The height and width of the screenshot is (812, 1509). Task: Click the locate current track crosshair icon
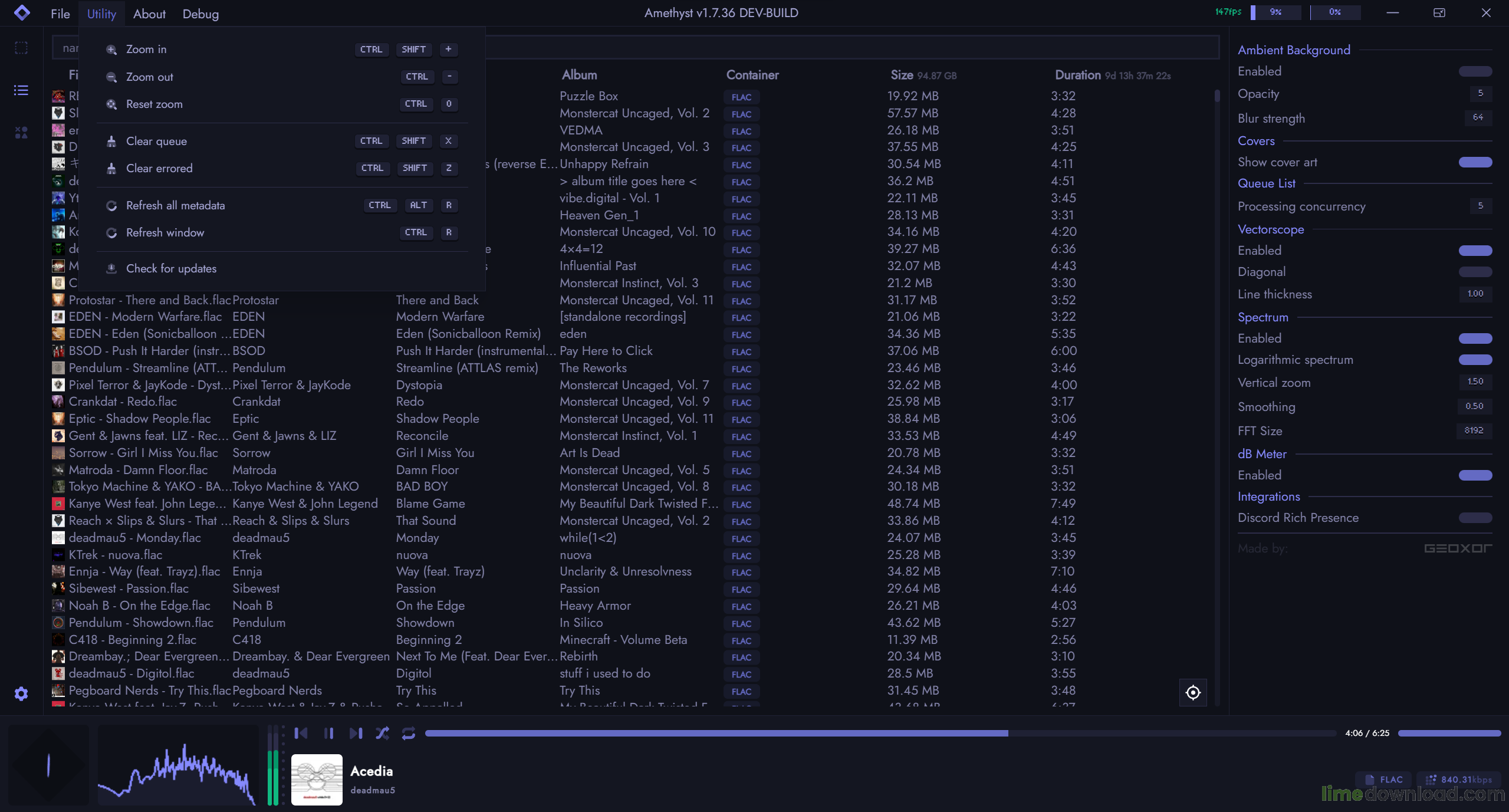tap(1192, 692)
